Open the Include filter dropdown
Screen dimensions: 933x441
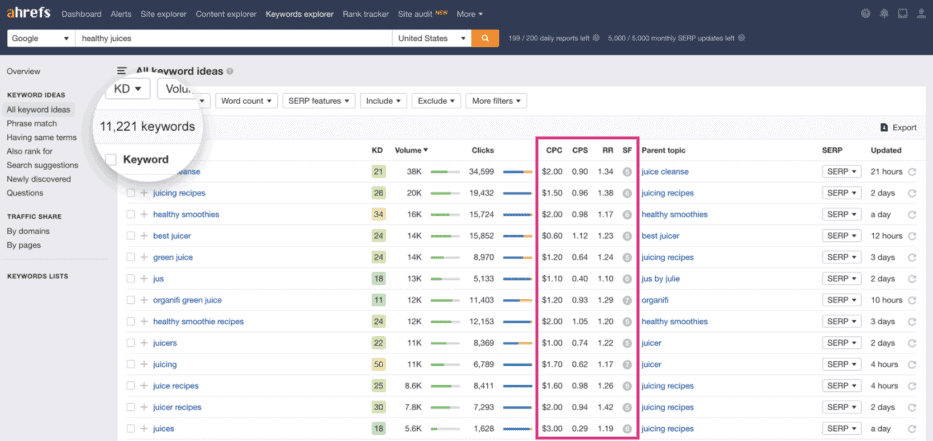(x=383, y=101)
